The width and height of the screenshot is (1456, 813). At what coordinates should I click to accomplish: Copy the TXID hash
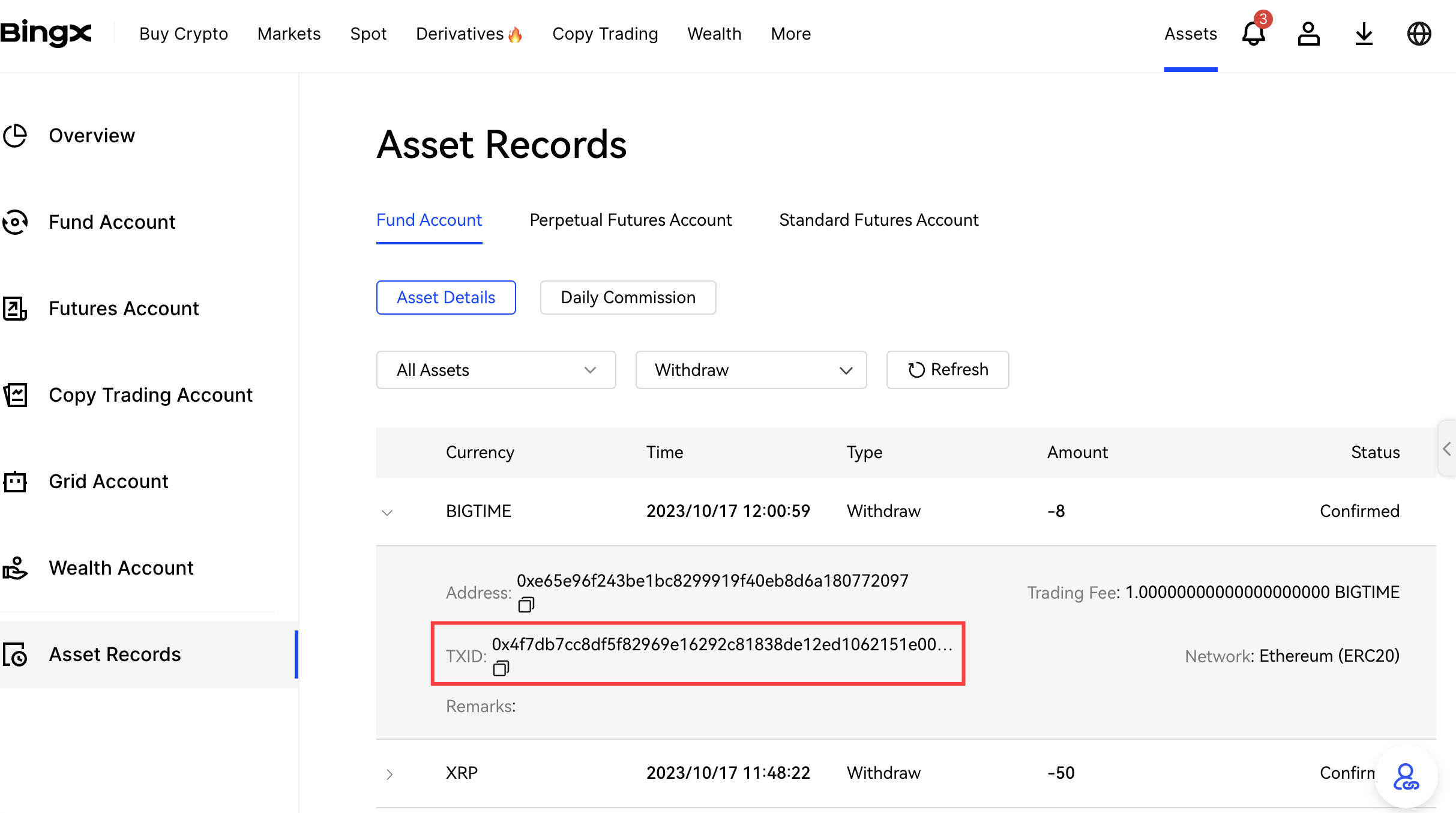point(501,668)
